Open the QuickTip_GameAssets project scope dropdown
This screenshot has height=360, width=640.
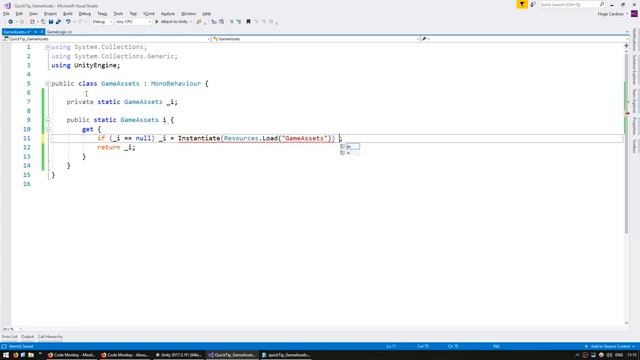pos(106,39)
